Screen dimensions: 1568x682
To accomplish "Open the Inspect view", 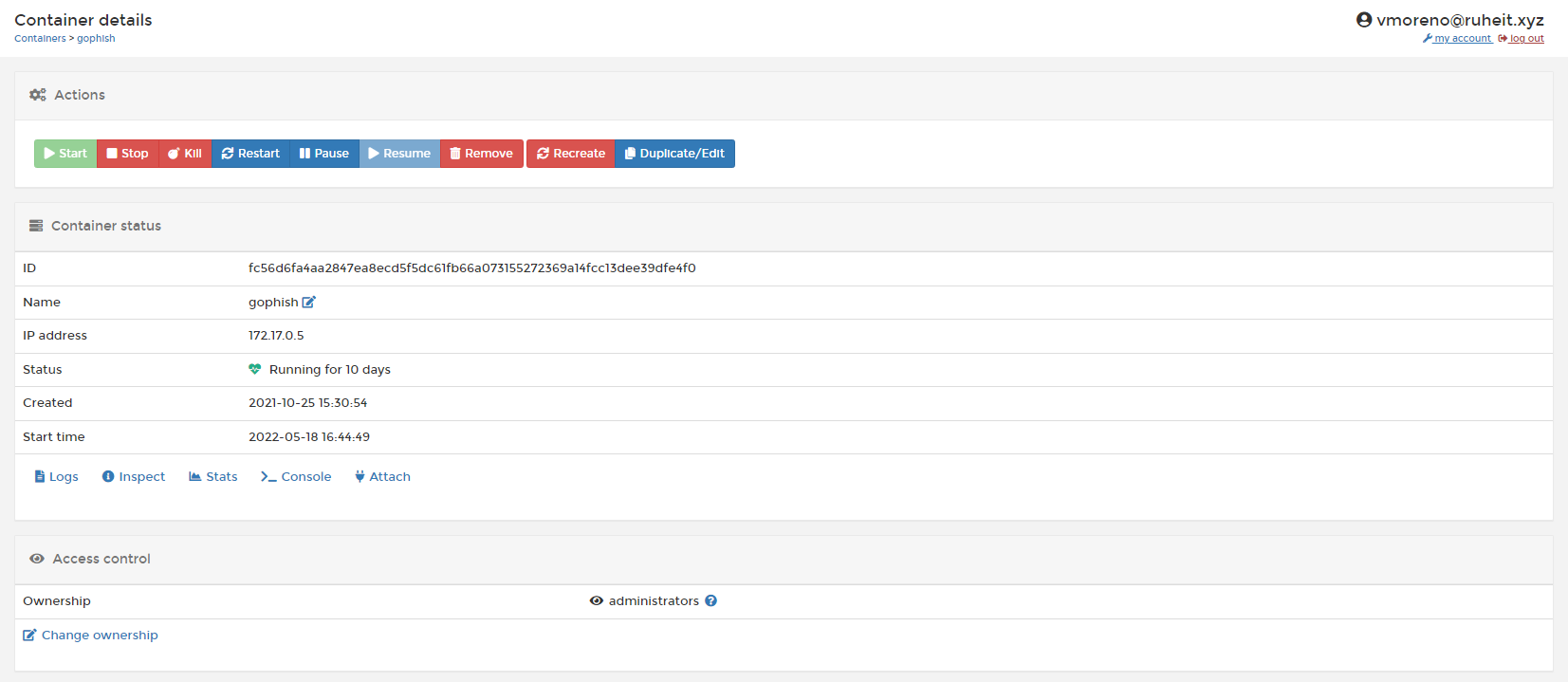I will click(134, 477).
